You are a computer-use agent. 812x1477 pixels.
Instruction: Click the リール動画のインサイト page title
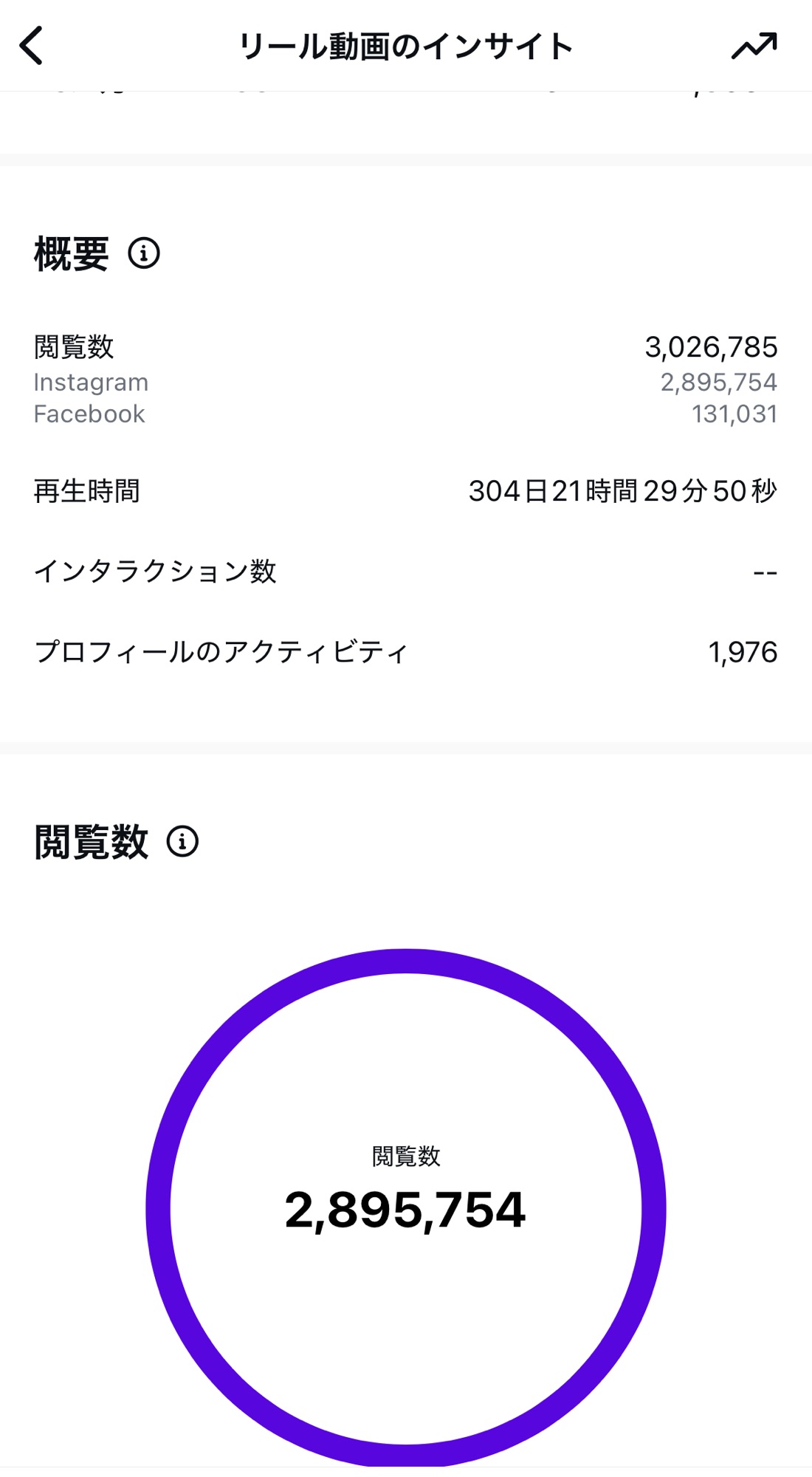pos(405,47)
